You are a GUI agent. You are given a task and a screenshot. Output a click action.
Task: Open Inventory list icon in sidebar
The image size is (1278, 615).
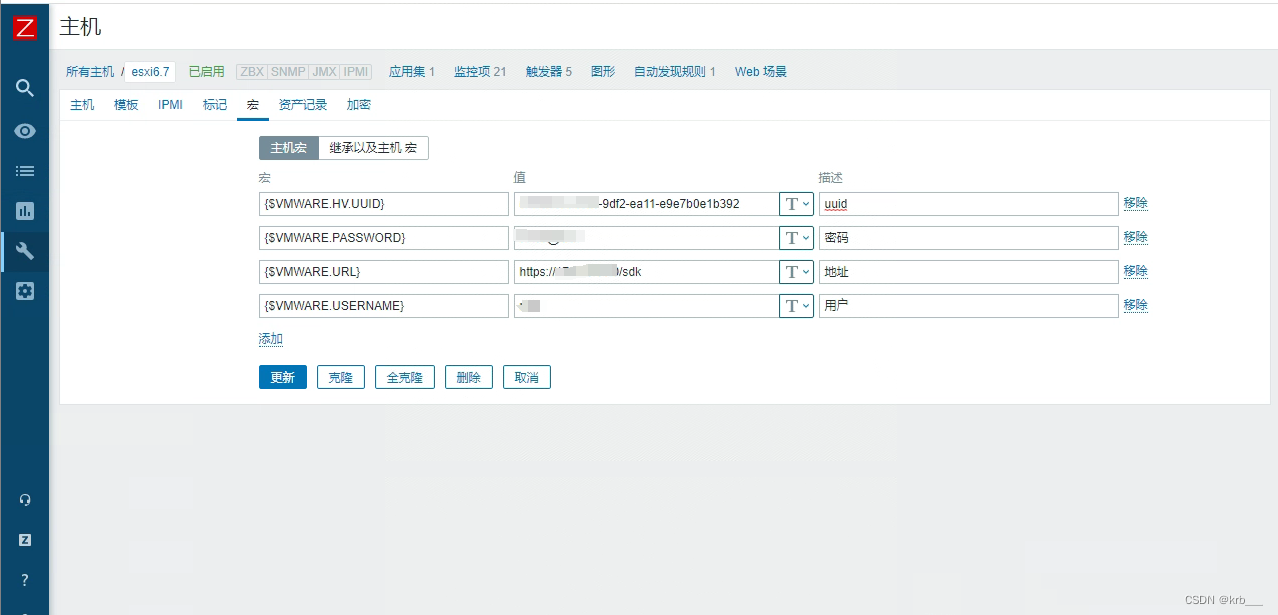[x=25, y=171]
